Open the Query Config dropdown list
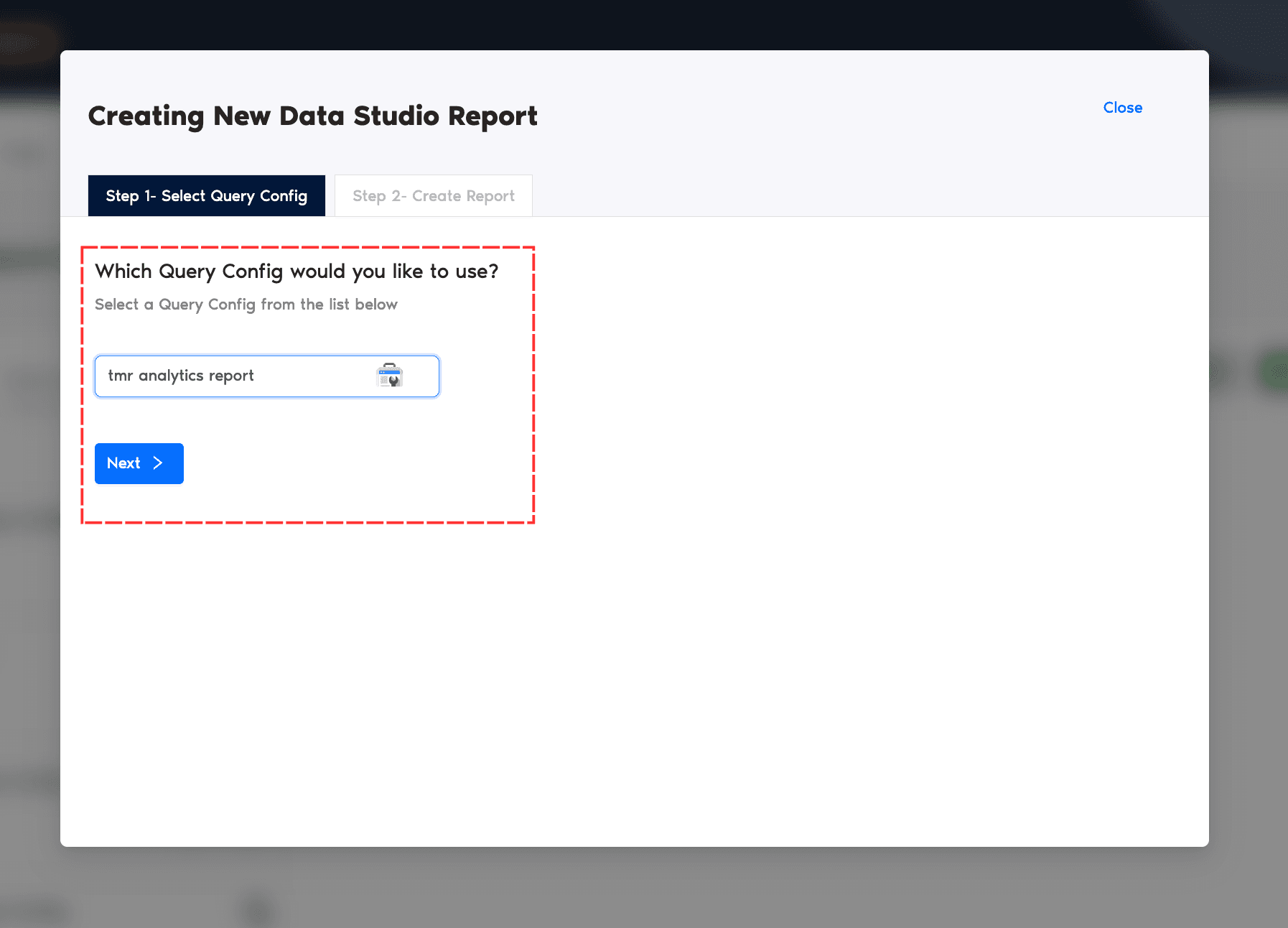 pos(266,376)
